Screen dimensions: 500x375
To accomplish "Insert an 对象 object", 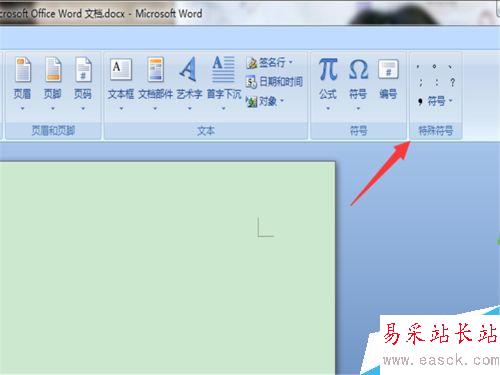I will (265, 101).
